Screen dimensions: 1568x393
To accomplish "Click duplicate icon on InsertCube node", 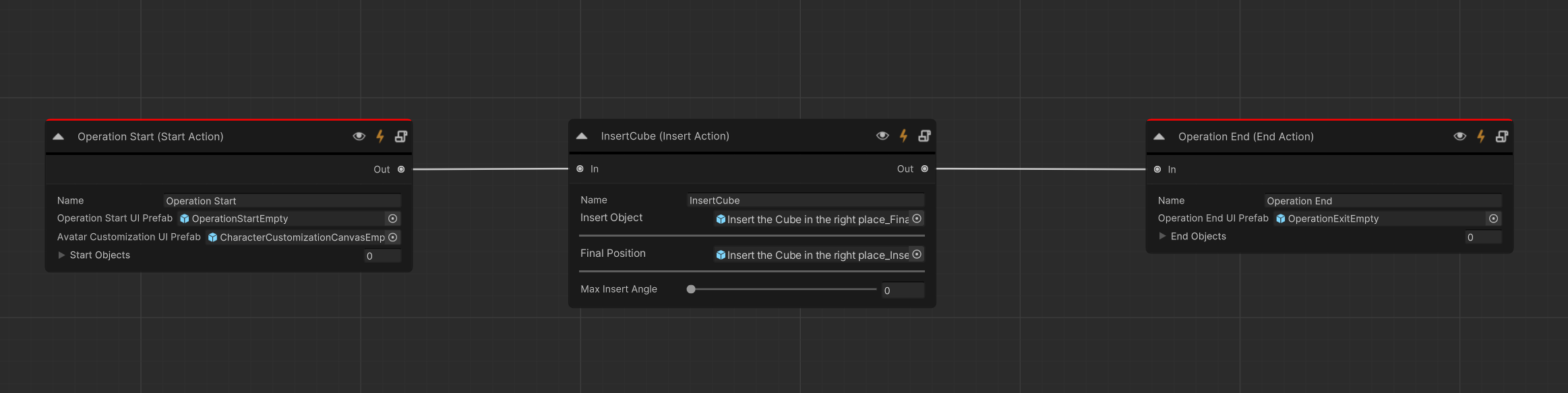I will click(924, 135).
